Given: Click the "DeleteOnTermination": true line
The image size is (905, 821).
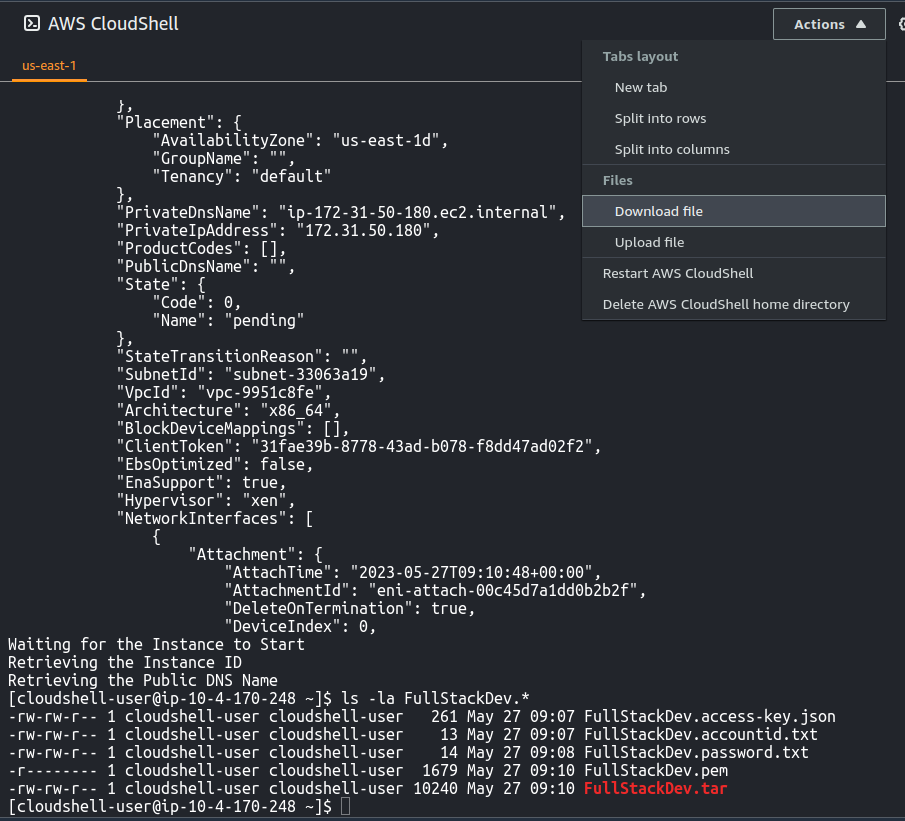Looking at the screenshot, I should 350,609.
